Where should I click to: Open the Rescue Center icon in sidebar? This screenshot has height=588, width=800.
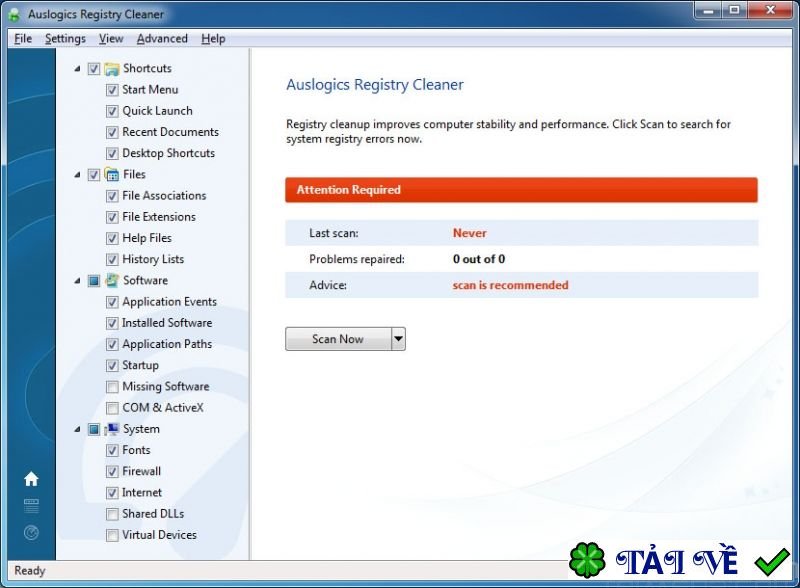click(31, 533)
